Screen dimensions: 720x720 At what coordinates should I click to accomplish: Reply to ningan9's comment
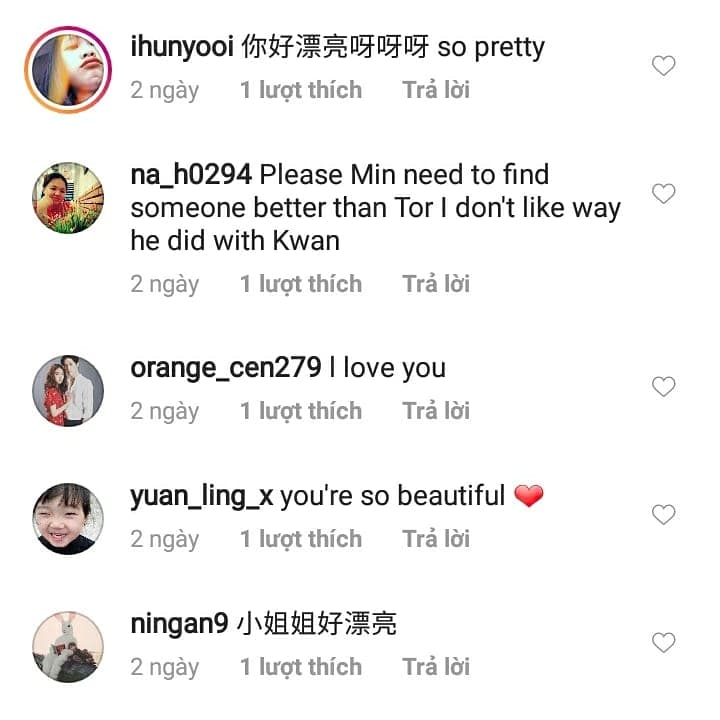(x=436, y=667)
